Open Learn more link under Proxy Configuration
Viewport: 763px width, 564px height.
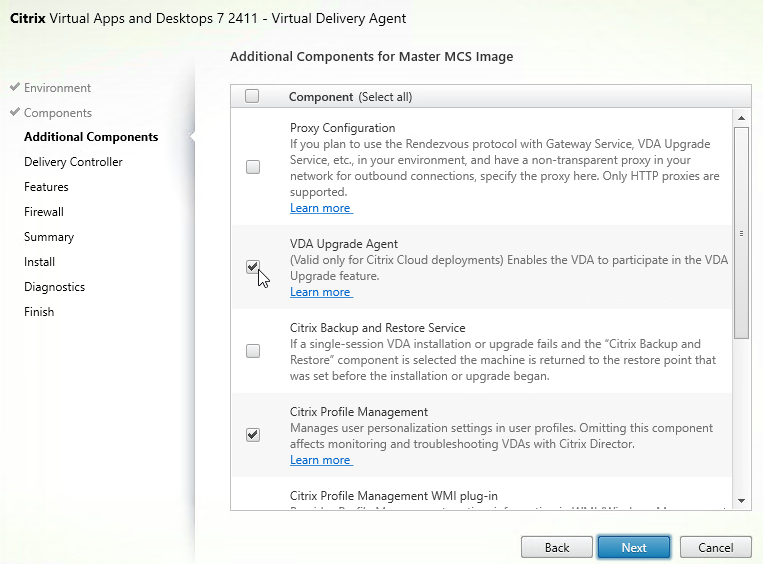[321, 208]
